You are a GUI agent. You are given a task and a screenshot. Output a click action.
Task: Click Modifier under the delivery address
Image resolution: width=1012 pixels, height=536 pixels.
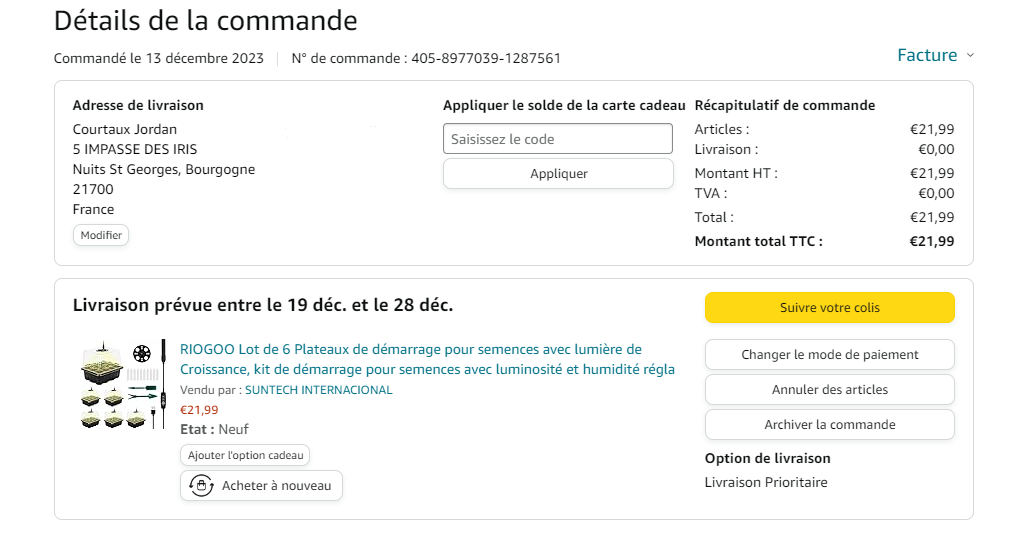click(x=101, y=235)
